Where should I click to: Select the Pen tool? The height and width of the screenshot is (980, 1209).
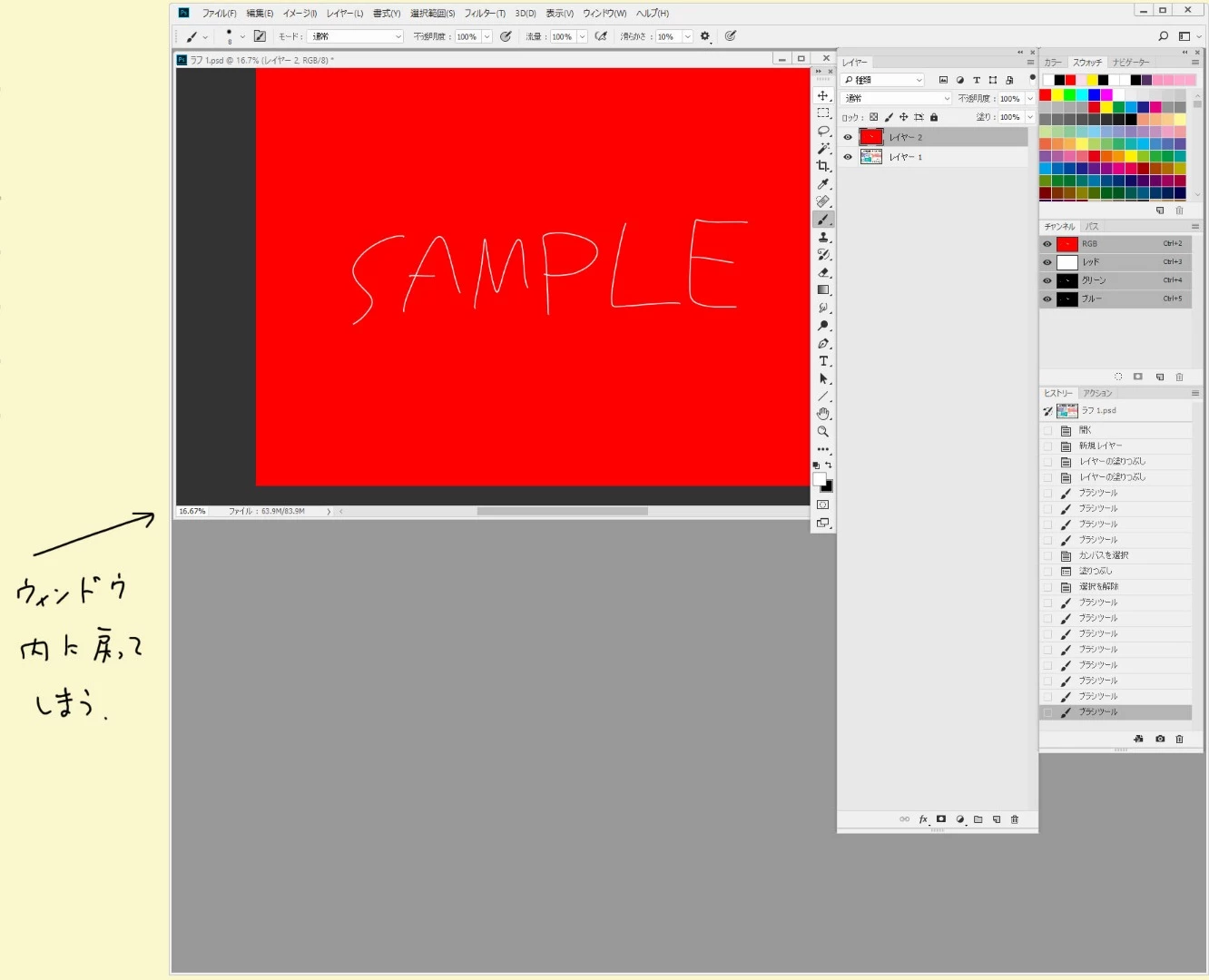(823, 344)
